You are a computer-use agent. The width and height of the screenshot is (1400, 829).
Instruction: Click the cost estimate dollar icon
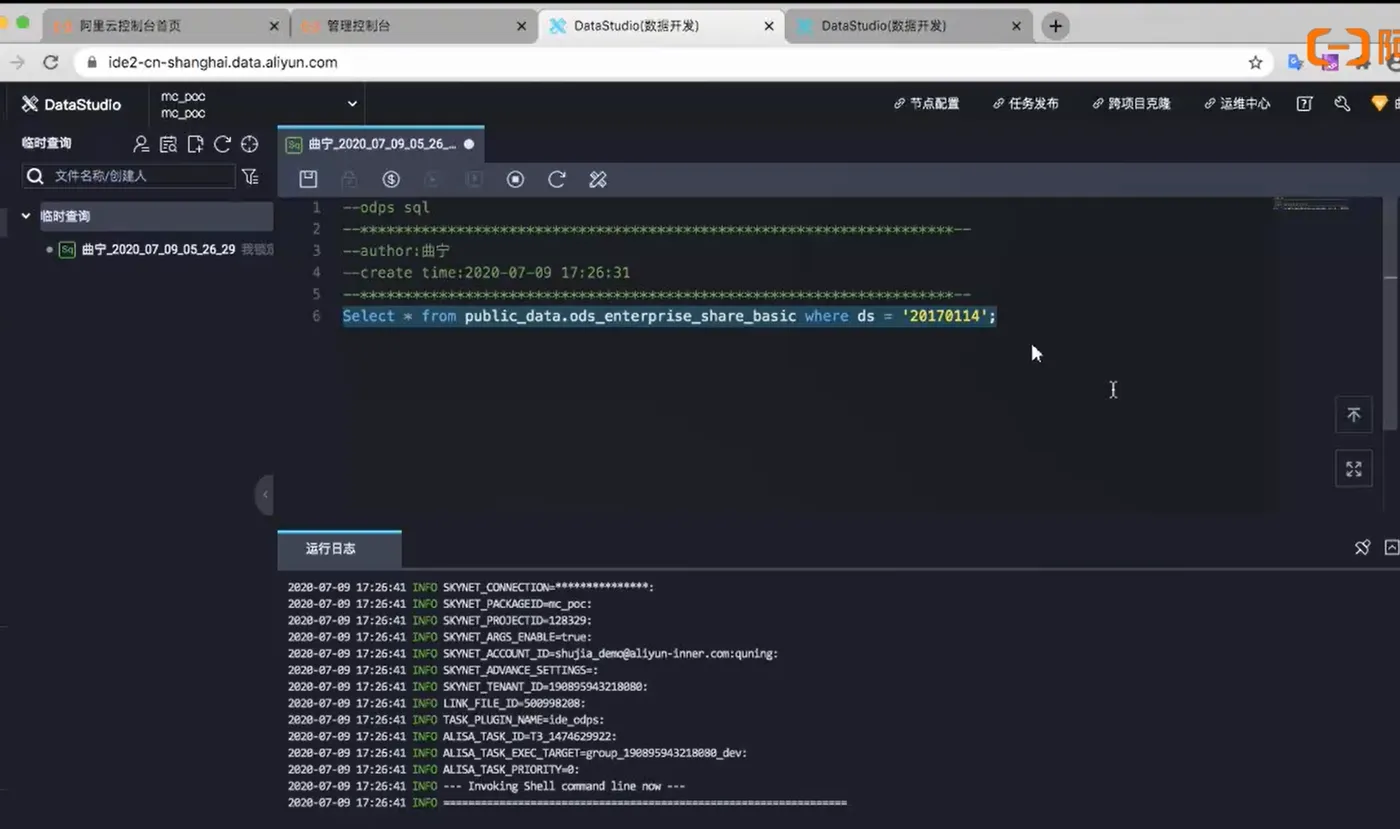[x=391, y=179]
